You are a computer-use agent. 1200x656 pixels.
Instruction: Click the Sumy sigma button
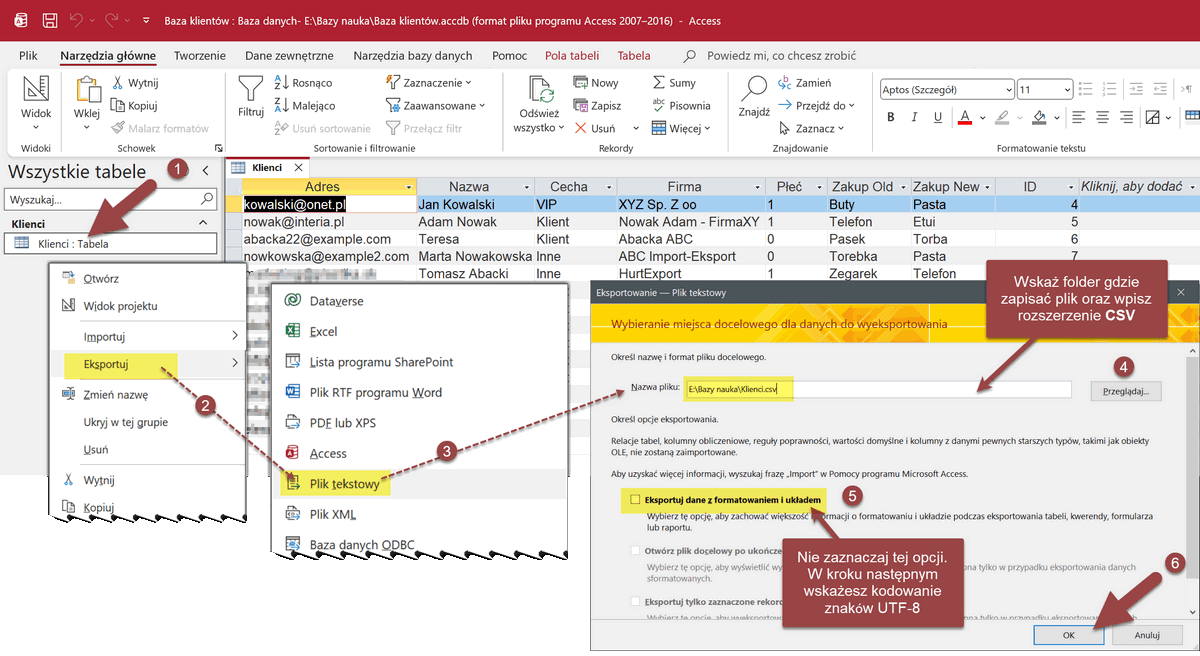click(674, 83)
